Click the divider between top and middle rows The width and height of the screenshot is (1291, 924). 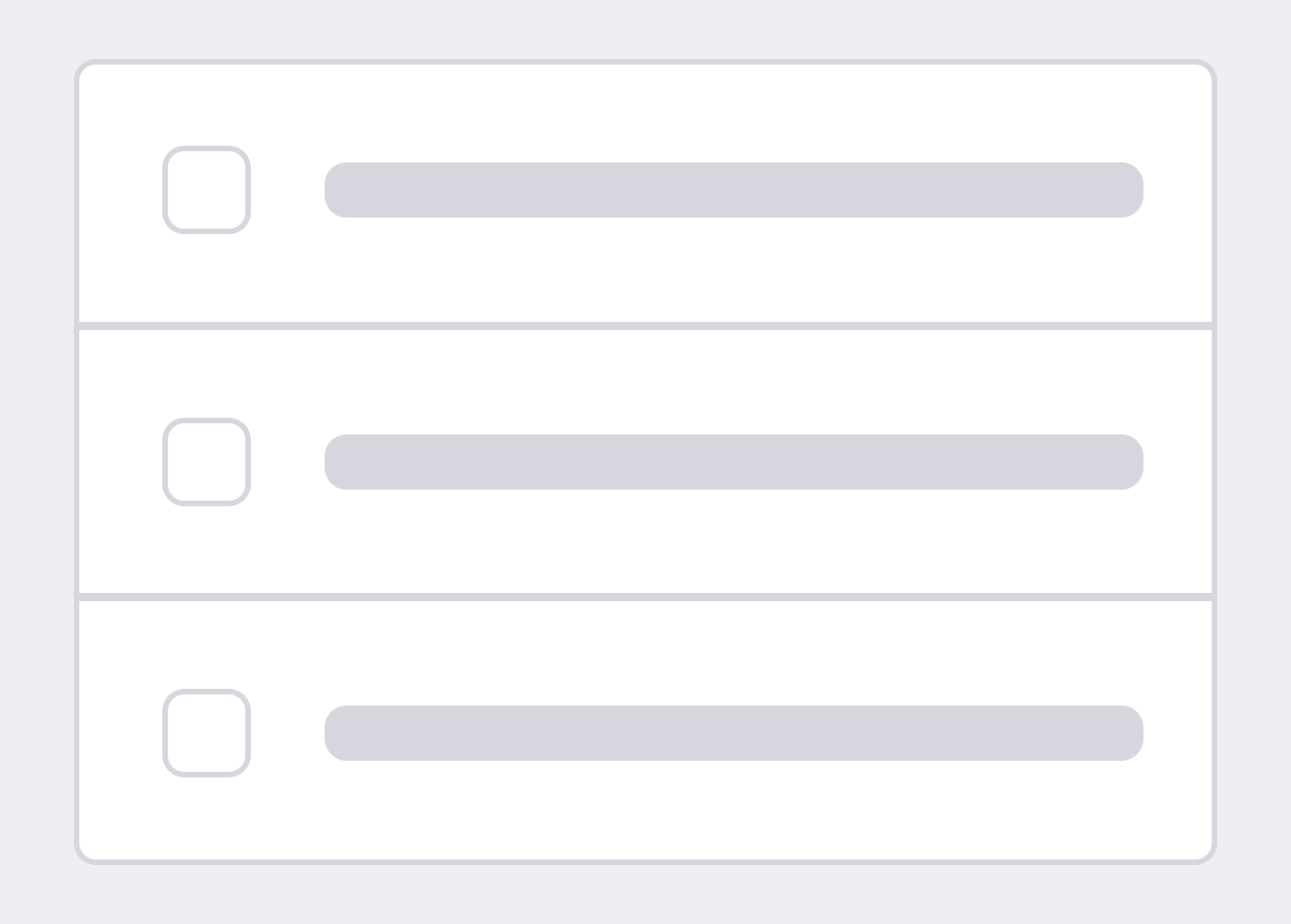point(645,326)
